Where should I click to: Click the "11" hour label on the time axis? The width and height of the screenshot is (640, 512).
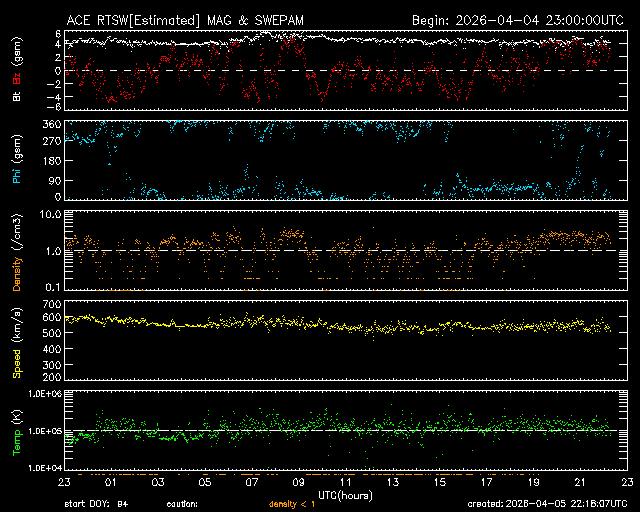tap(346, 482)
